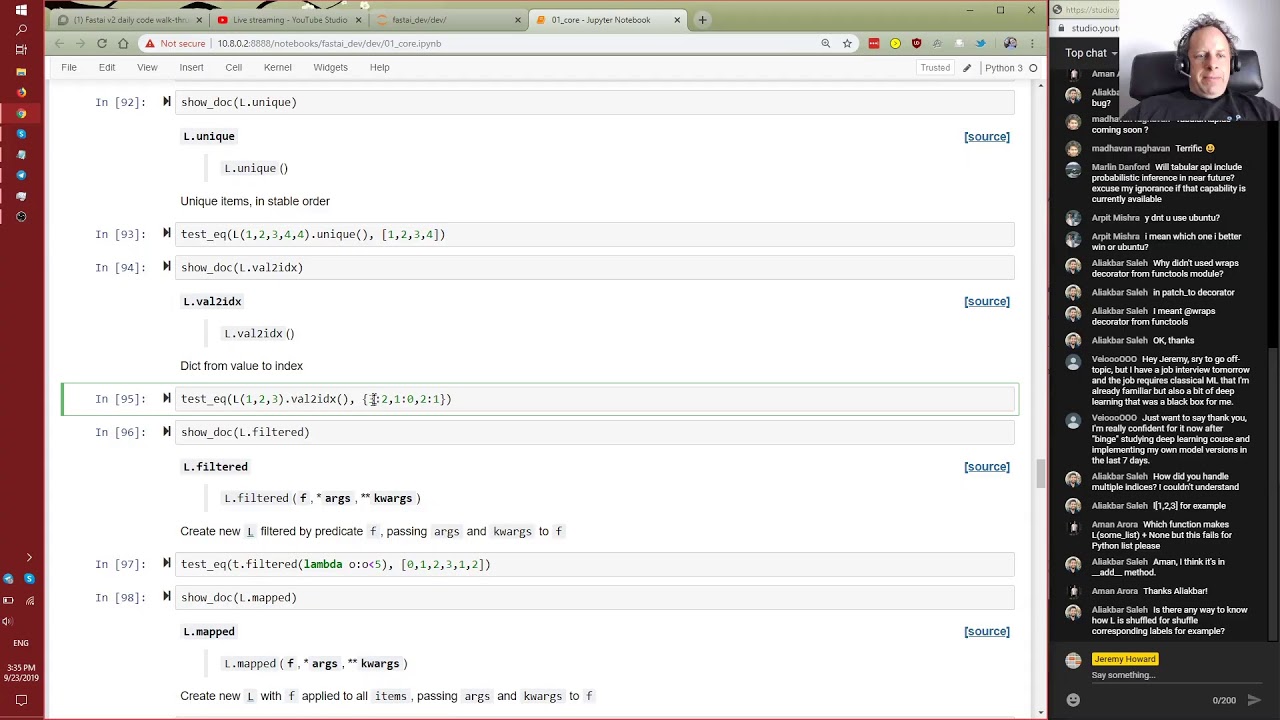Click the Jeremy Howard chat name badge
This screenshot has height=720, width=1280.
(1125, 659)
